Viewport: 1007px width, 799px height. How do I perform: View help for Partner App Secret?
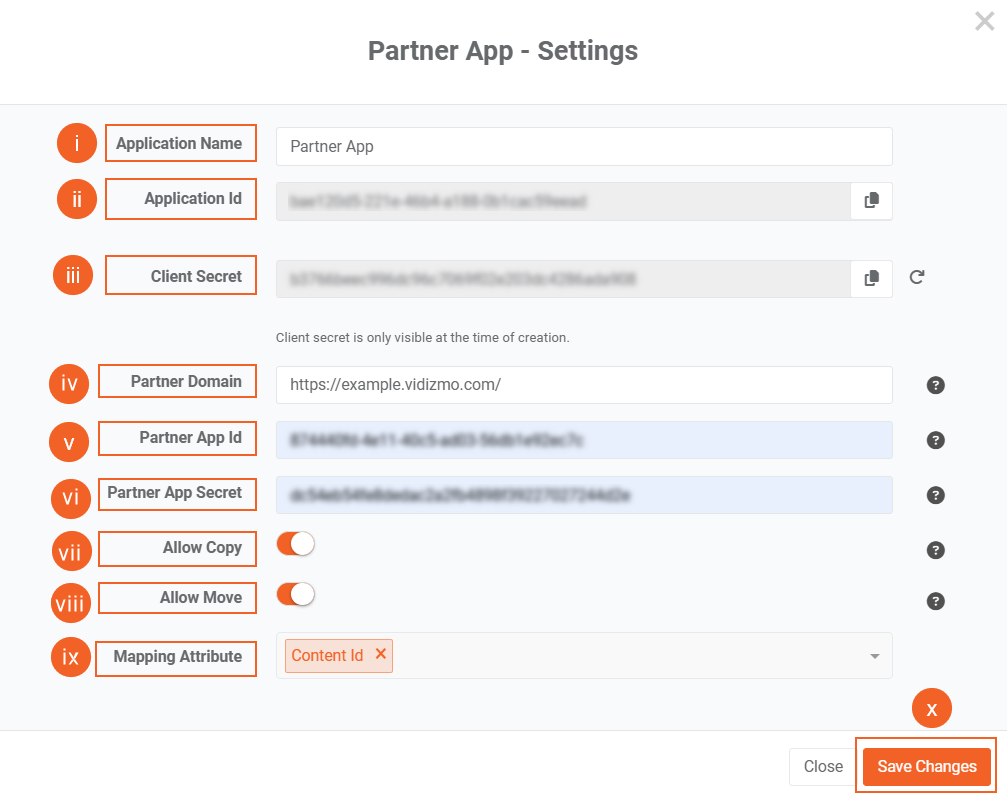[x=935, y=495]
